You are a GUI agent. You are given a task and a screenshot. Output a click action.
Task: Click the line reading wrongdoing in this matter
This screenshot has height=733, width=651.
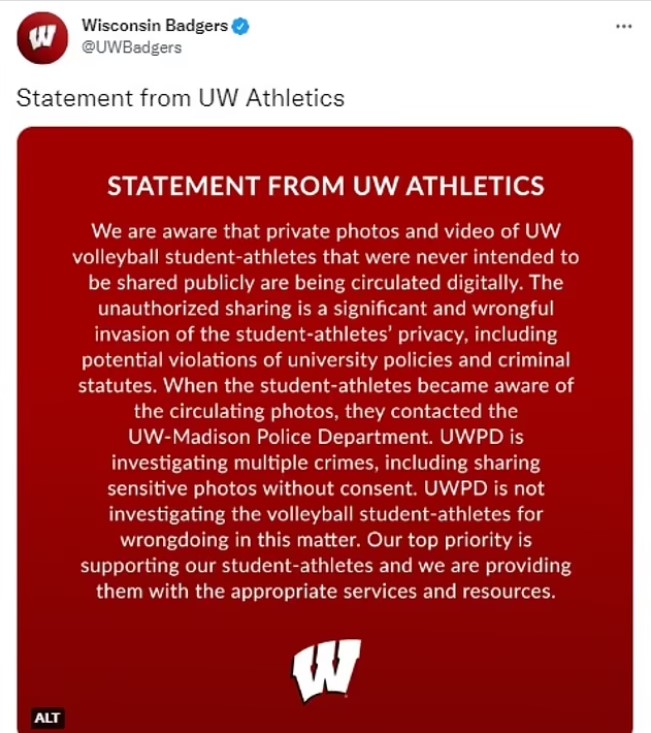tap(326, 540)
